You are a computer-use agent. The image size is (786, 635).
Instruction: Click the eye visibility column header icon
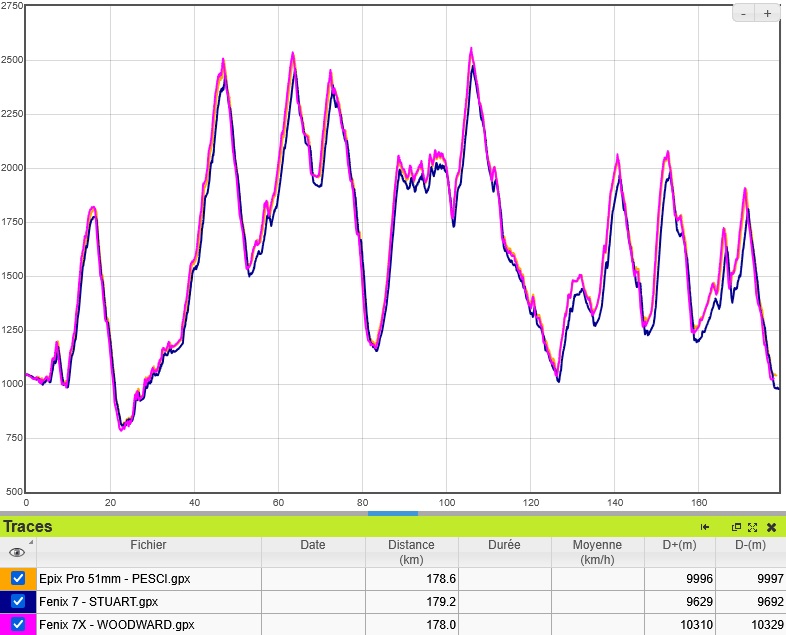tap(17, 552)
